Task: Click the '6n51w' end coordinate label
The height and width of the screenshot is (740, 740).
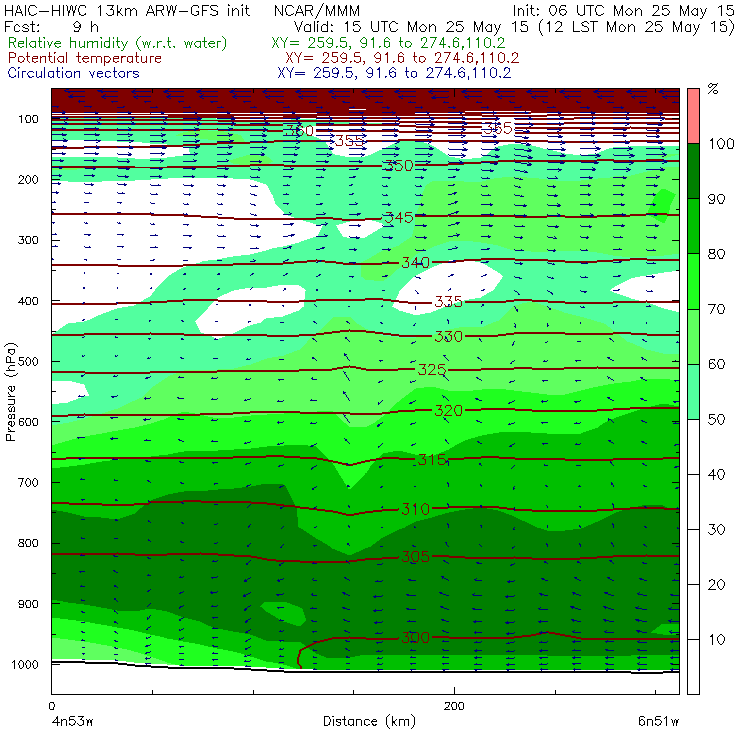Action: [658, 722]
